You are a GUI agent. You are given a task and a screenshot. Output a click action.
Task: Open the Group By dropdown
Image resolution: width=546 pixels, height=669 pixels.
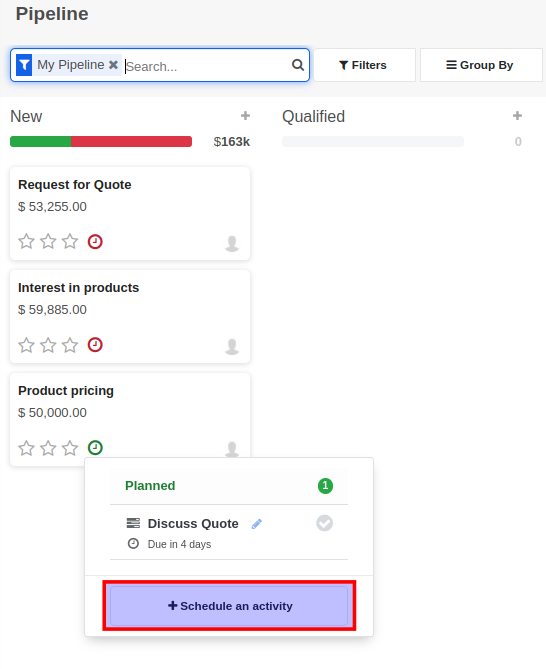pos(481,65)
